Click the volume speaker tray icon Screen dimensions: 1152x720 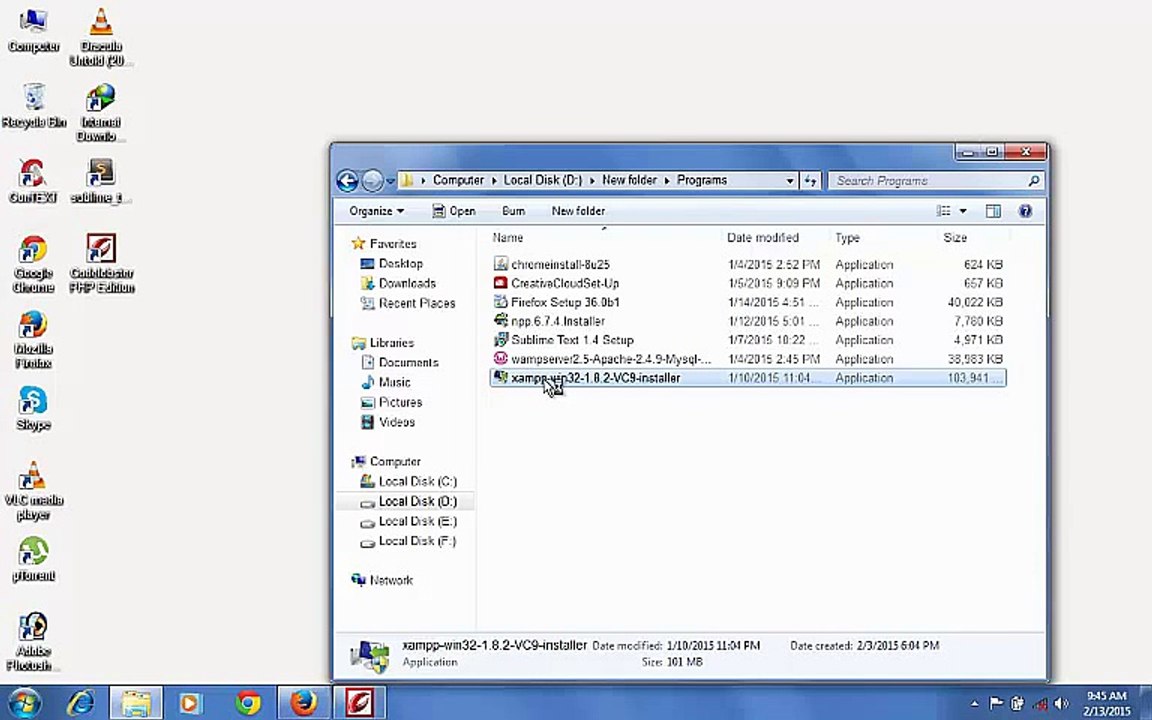[1061, 704]
